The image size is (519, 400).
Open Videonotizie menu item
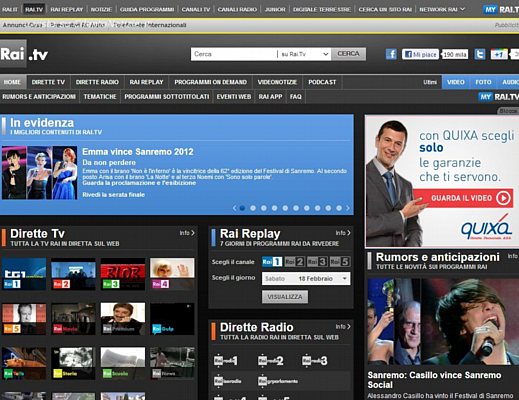(277, 82)
